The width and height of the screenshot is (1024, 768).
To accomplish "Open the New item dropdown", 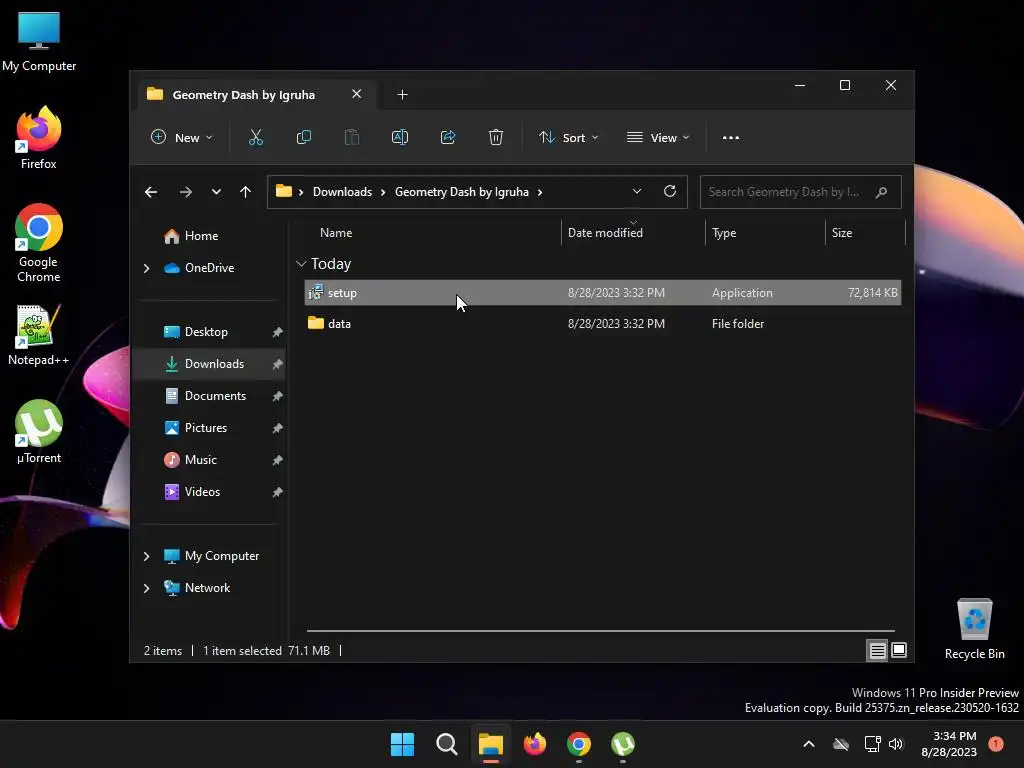I will pyautogui.click(x=182, y=138).
